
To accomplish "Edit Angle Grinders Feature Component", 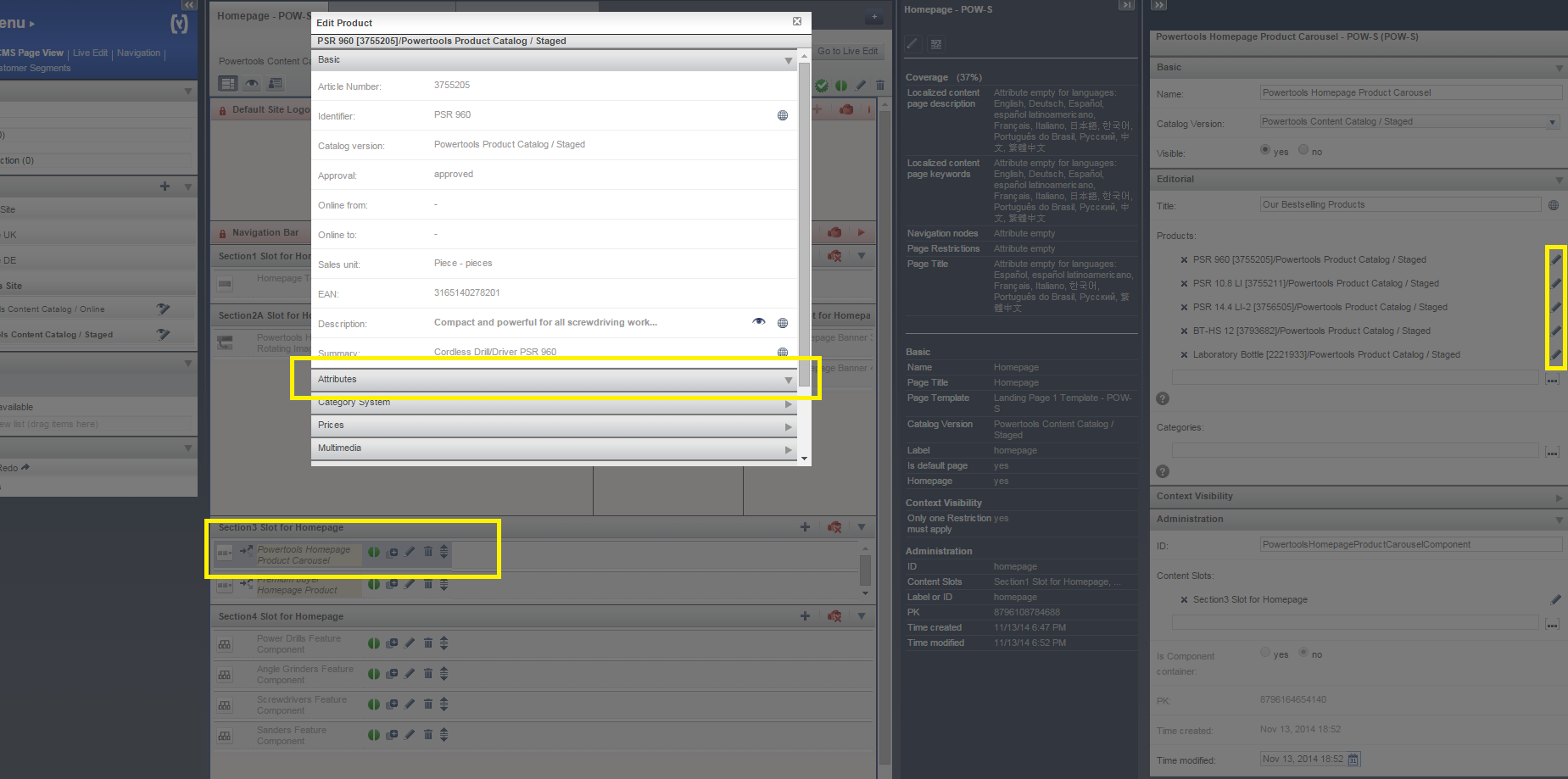I will coord(410,673).
